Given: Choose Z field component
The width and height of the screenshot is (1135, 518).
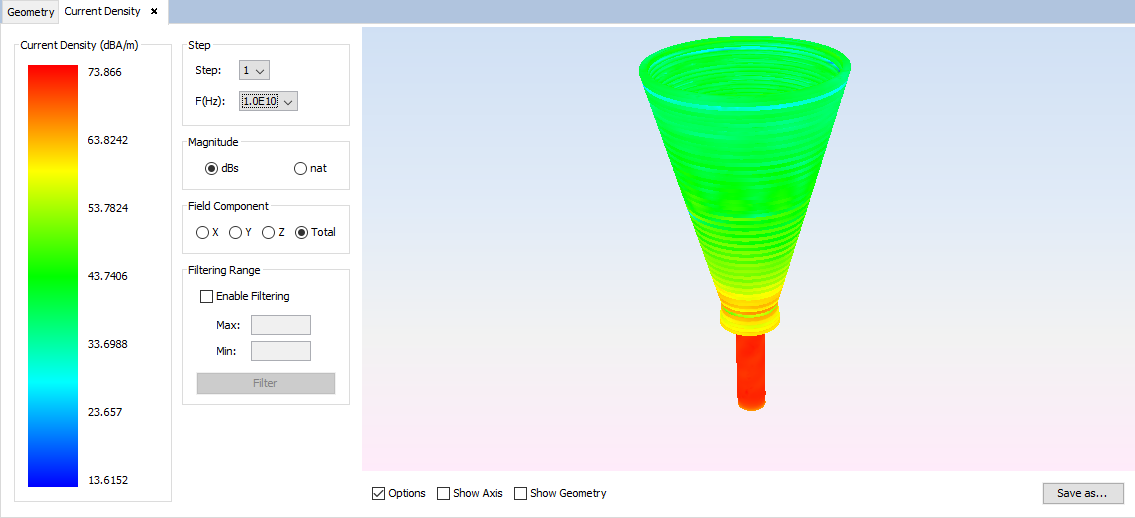Looking at the screenshot, I should tap(268, 232).
